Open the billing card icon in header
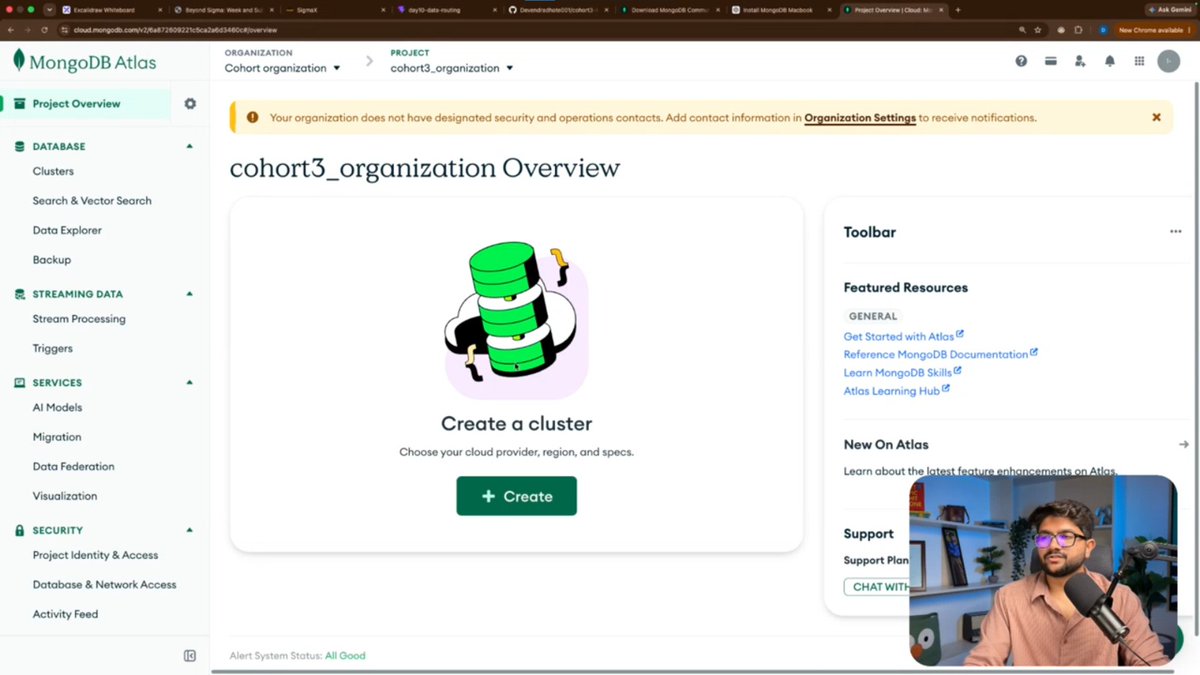The height and width of the screenshot is (675, 1200). pyautogui.click(x=1050, y=61)
